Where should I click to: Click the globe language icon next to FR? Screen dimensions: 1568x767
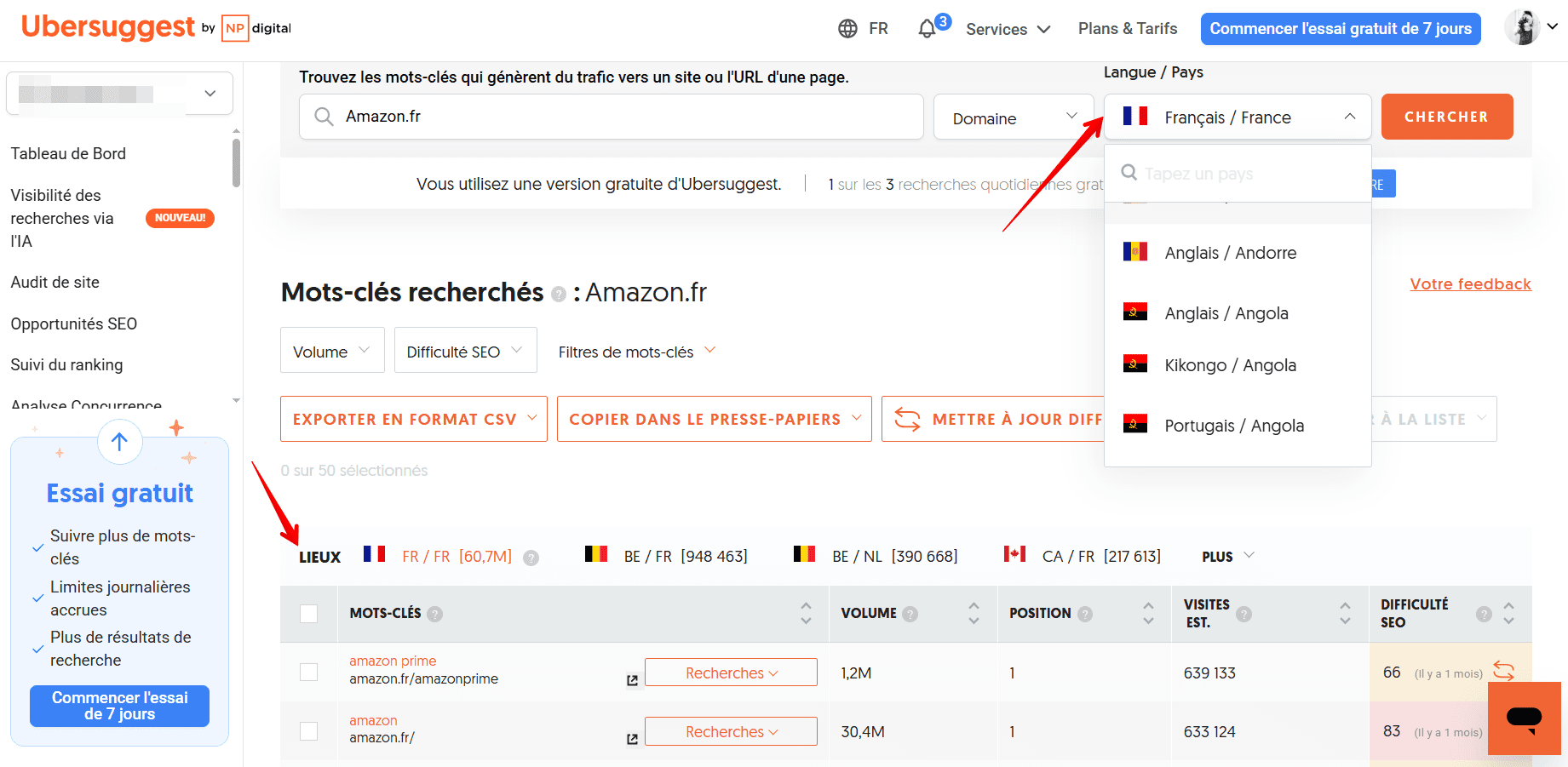click(x=847, y=28)
